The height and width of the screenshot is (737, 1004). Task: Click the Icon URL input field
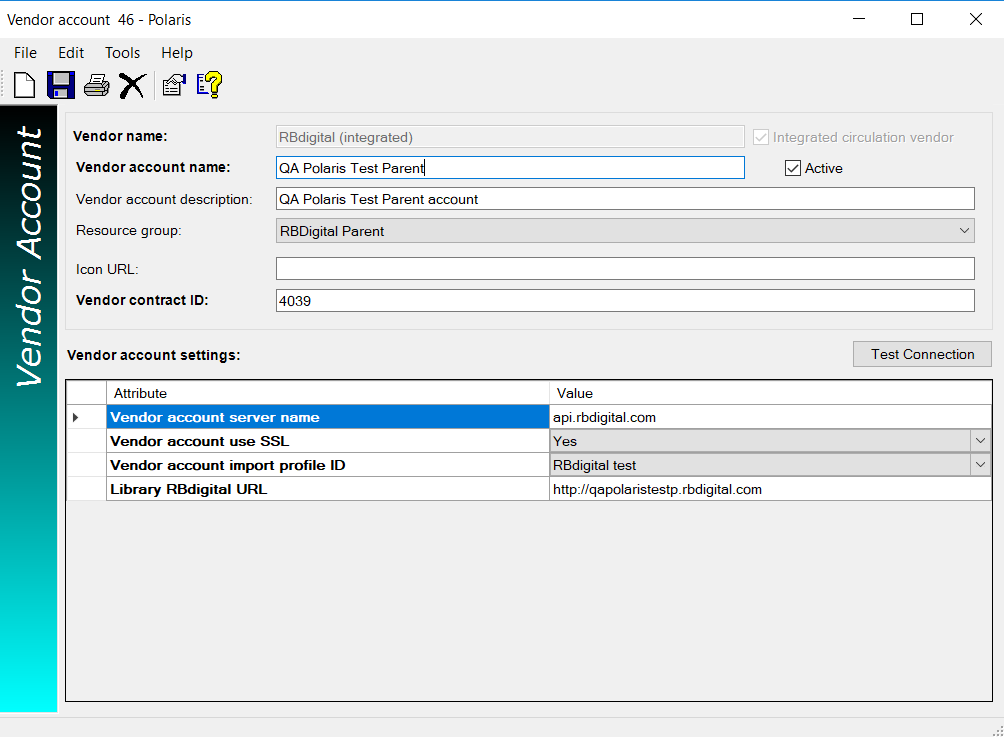pos(624,269)
